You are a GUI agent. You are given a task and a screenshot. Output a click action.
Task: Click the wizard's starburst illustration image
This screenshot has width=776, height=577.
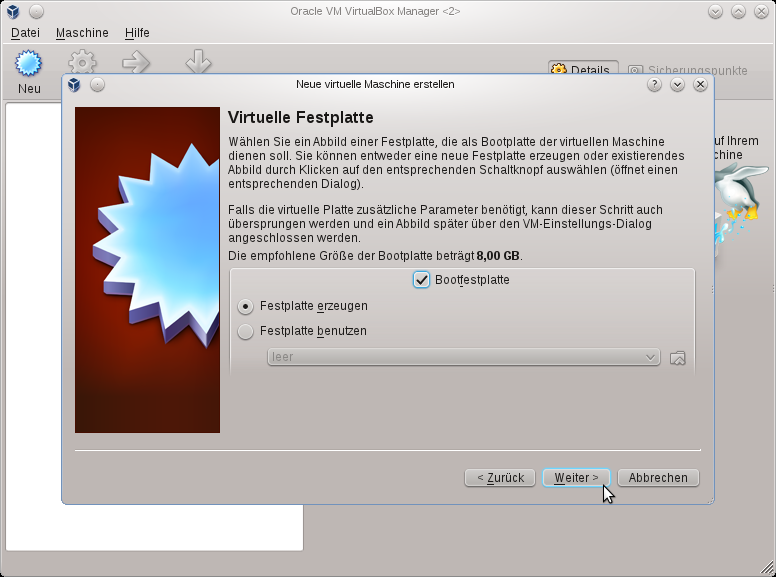tap(147, 270)
